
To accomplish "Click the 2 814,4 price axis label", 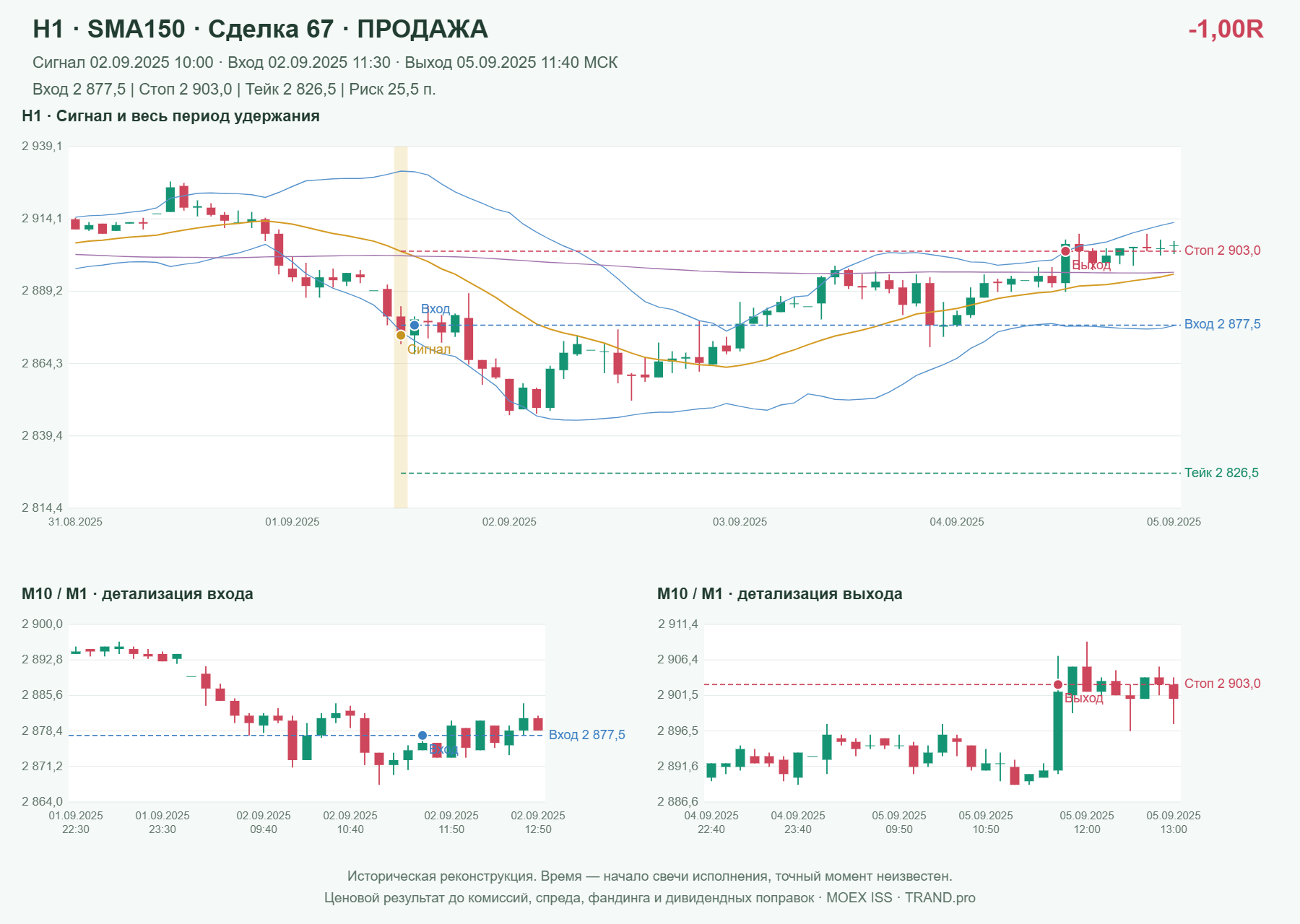I will [x=42, y=508].
